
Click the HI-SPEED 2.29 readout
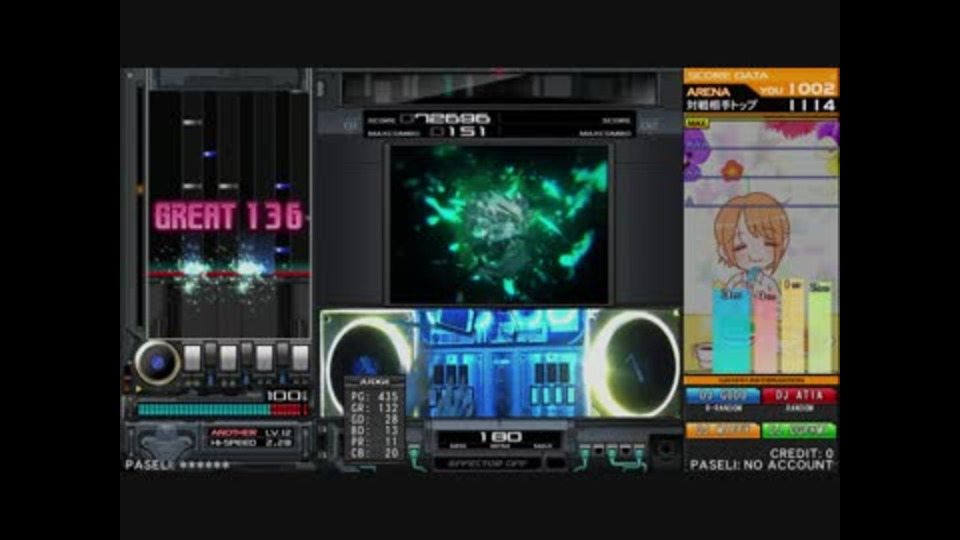[251, 443]
